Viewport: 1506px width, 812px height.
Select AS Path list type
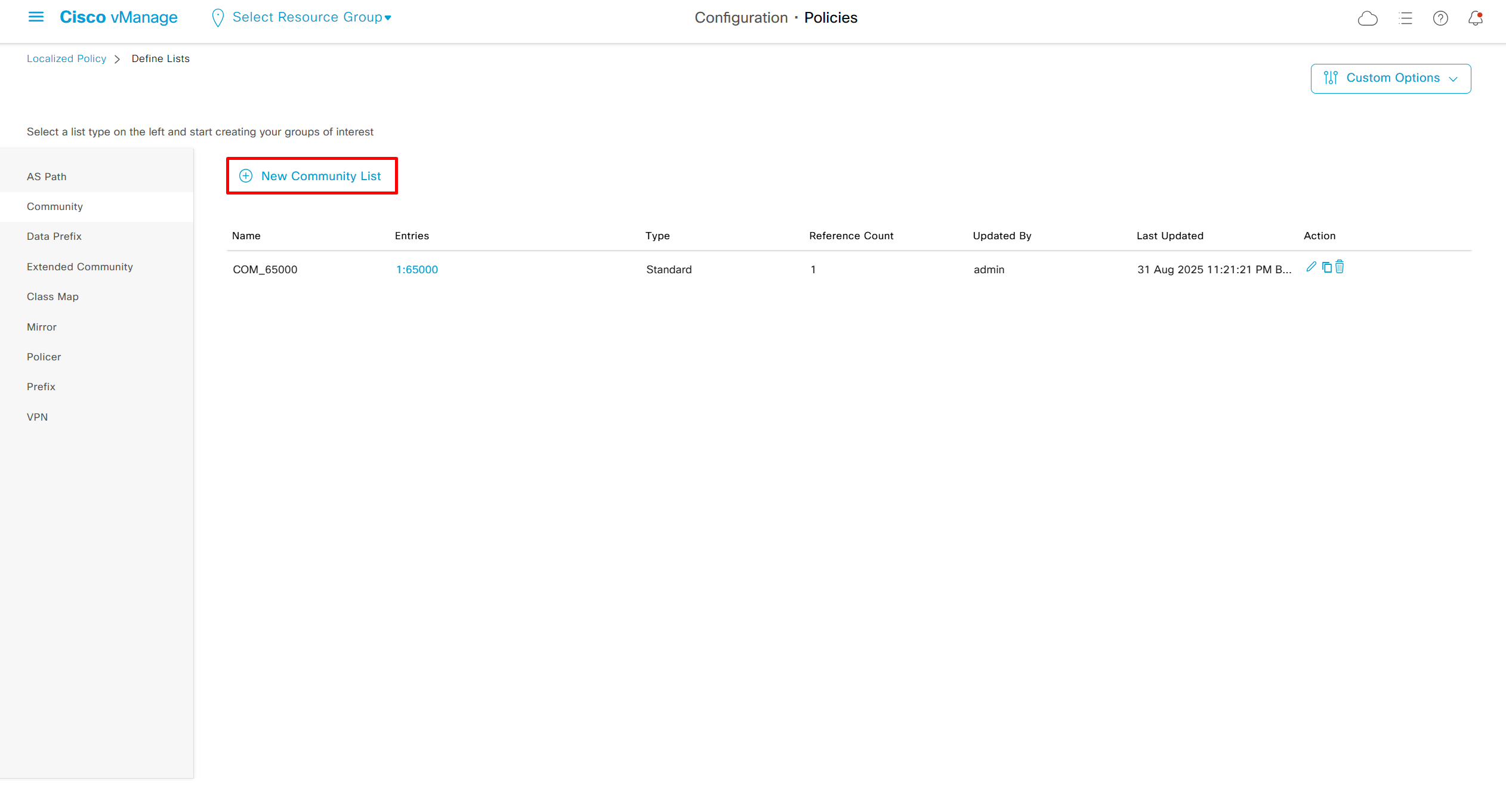[47, 177]
